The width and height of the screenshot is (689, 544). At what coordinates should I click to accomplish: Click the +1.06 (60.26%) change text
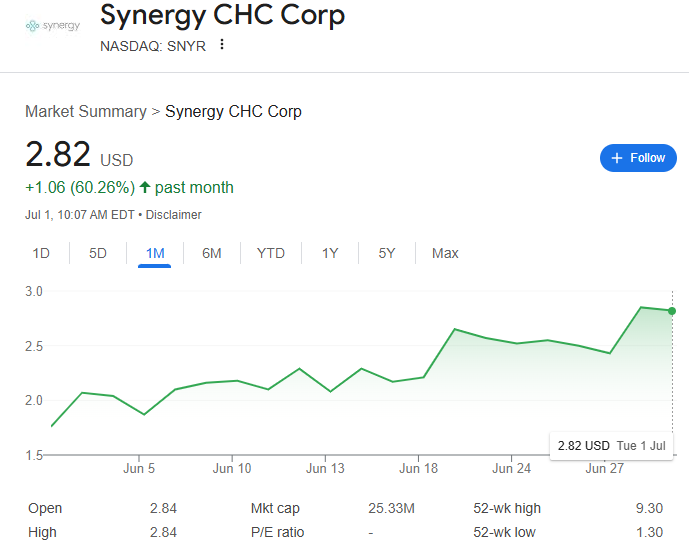(x=80, y=188)
